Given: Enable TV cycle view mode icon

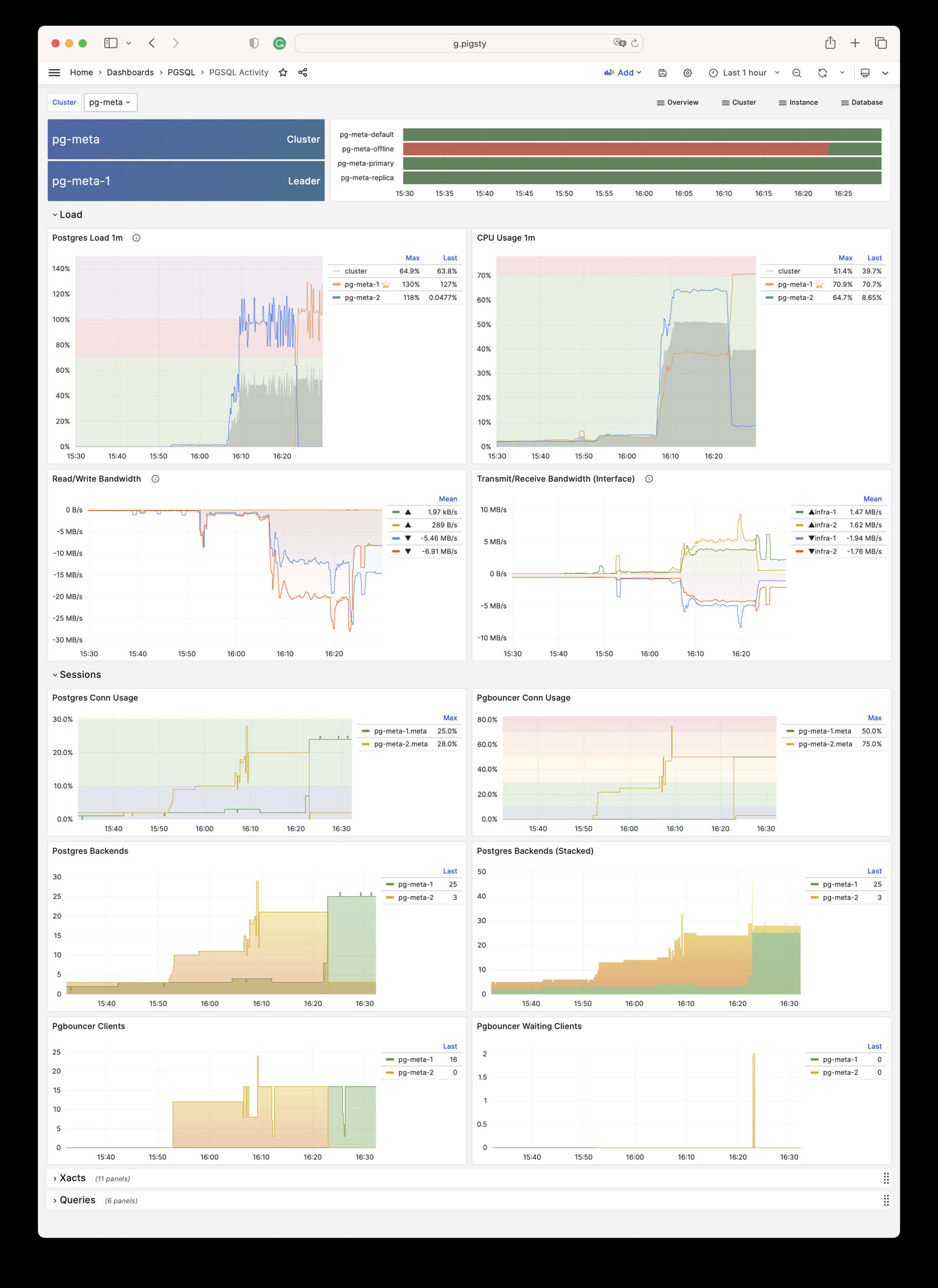Looking at the screenshot, I should (x=865, y=73).
